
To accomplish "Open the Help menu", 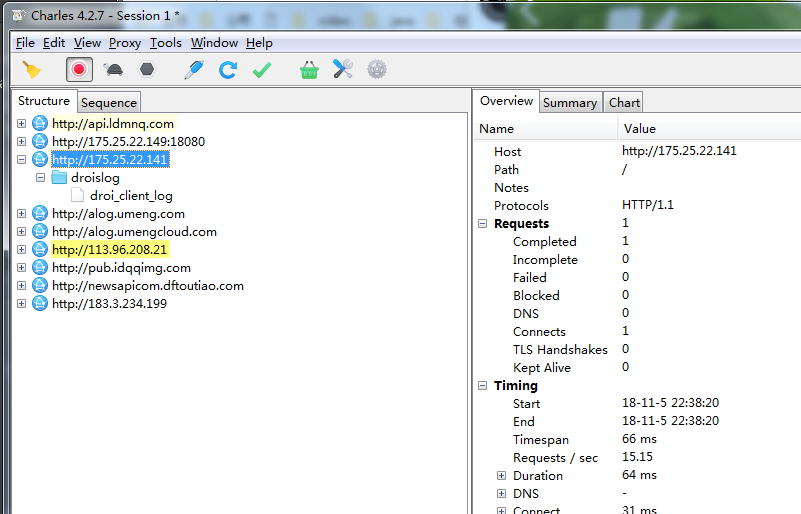I will [259, 43].
